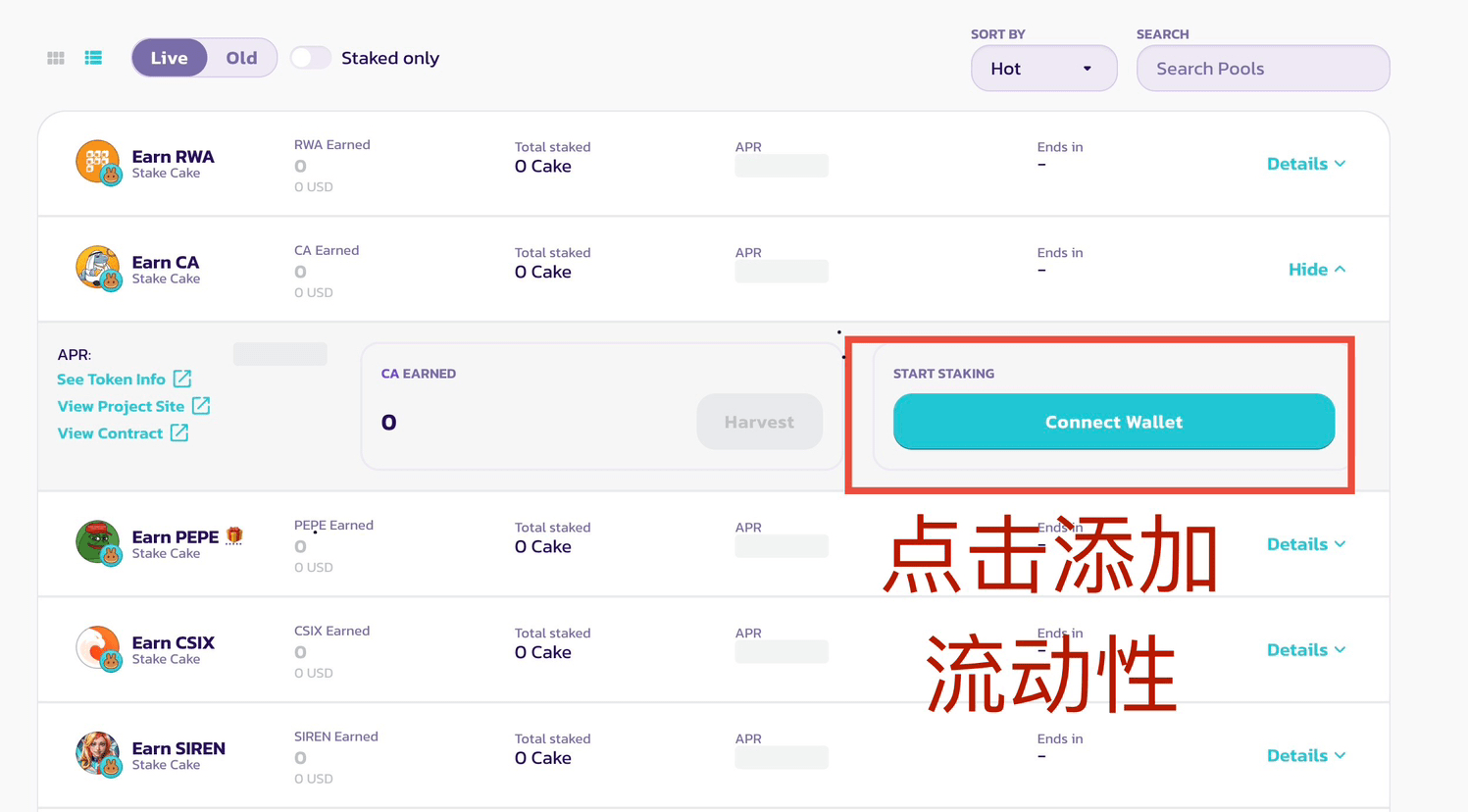The image size is (1468, 812).
Task: Click the disabled Harvest button
Action: 759,422
